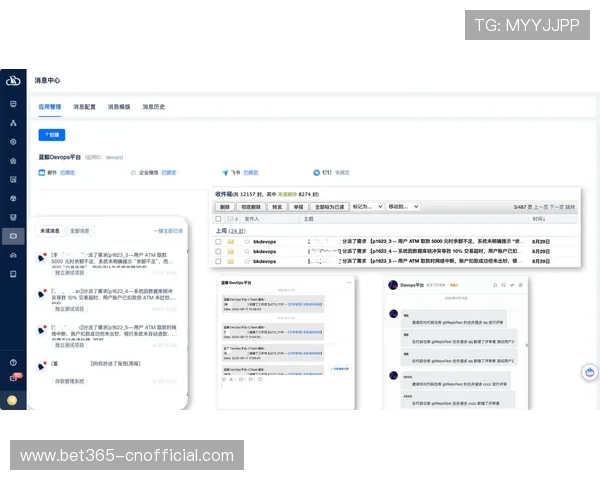Click the 存款管理系统 tag

[69, 381]
